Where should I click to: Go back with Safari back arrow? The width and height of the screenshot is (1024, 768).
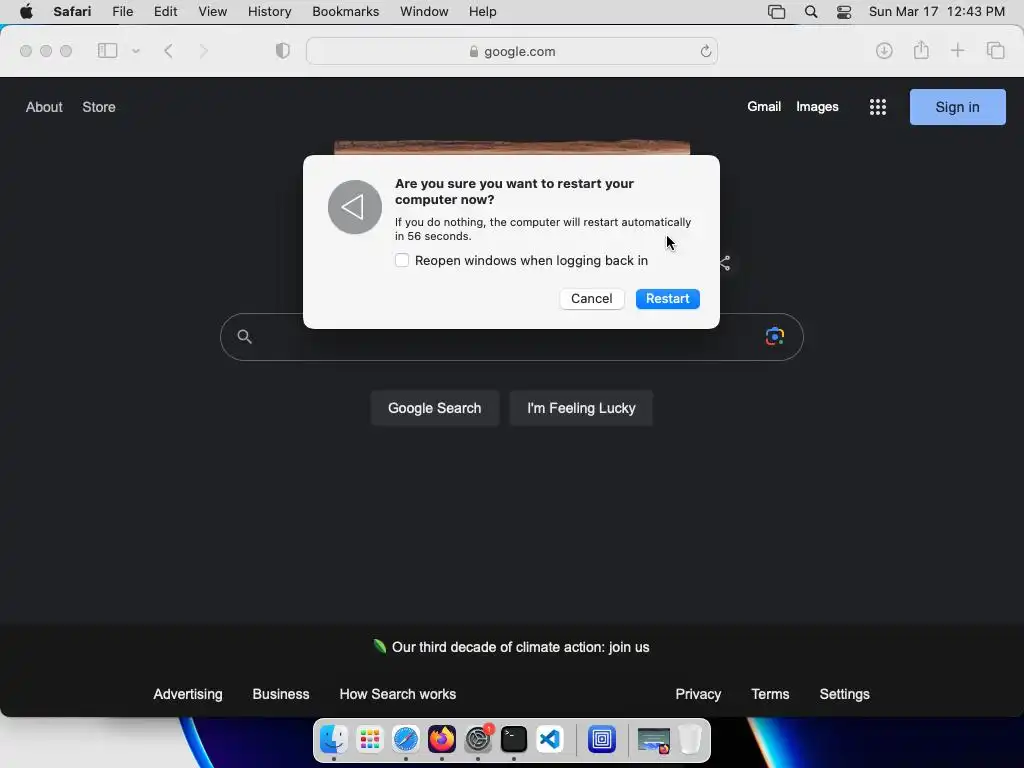point(168,51)
